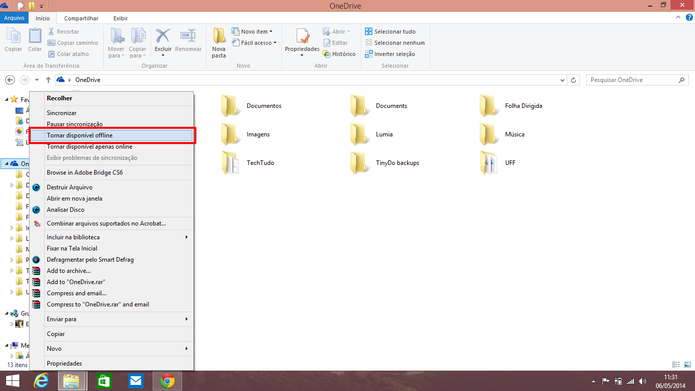
Task: Open Internet Explorer from the taskbar
Action: pyautogui.click(x=41, y=381)
